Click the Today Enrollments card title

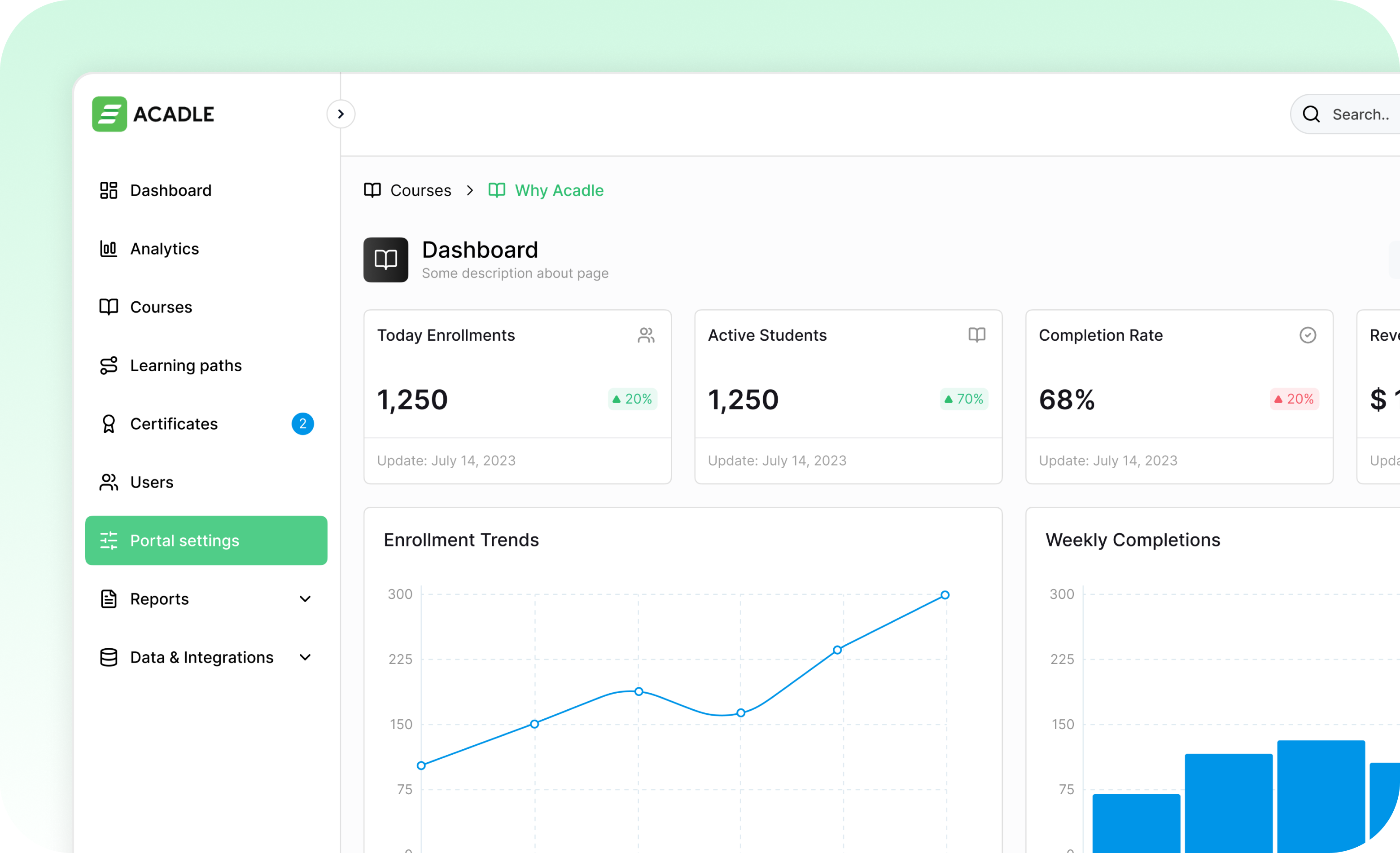tap(446, 335)
